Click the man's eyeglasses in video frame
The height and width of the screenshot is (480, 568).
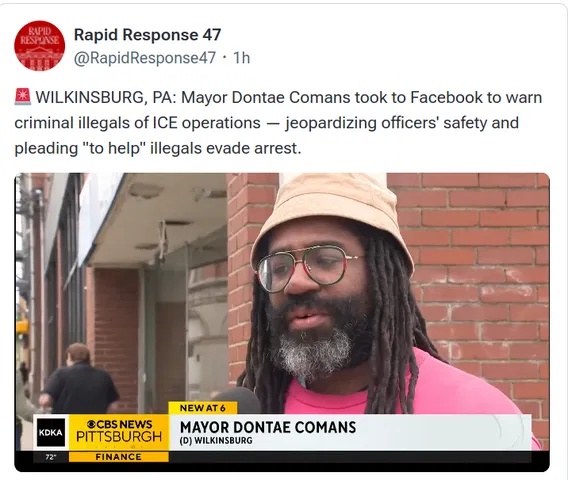308,266
